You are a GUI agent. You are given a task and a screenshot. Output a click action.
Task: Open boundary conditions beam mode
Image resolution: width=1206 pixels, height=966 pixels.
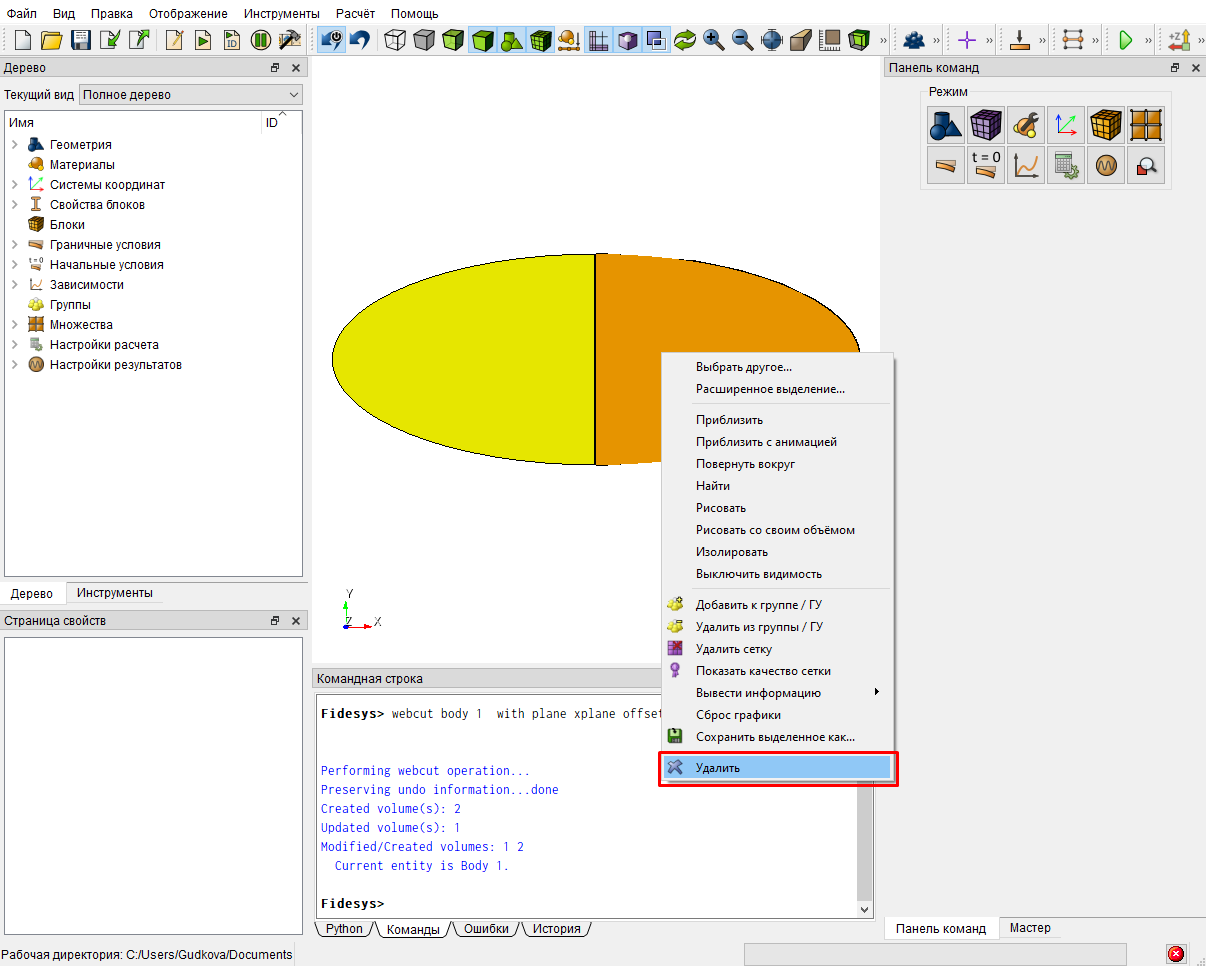point(946,165)
